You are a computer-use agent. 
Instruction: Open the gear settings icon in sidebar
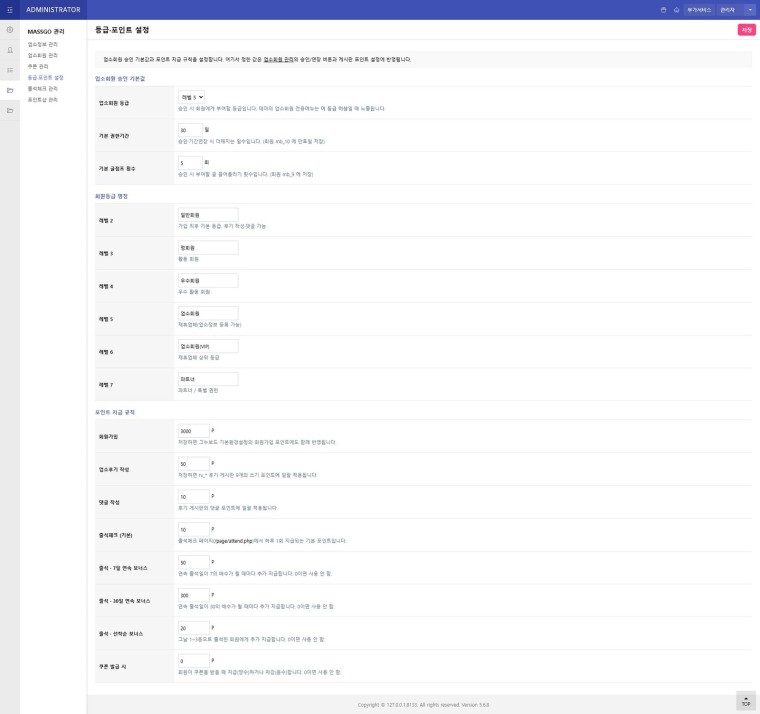pos(10,30)
